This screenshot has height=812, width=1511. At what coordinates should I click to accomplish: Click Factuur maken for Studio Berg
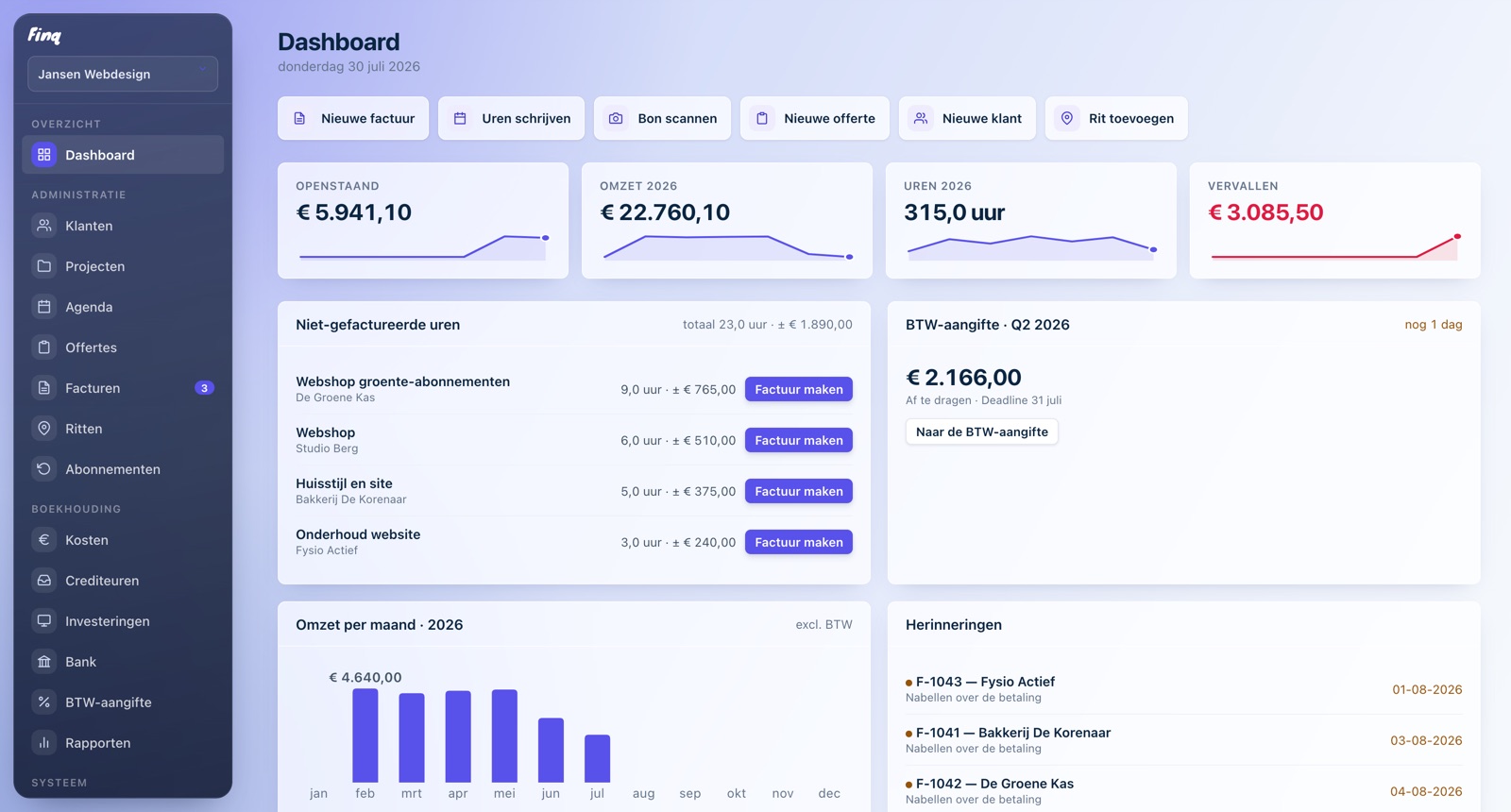coord(799,440)
